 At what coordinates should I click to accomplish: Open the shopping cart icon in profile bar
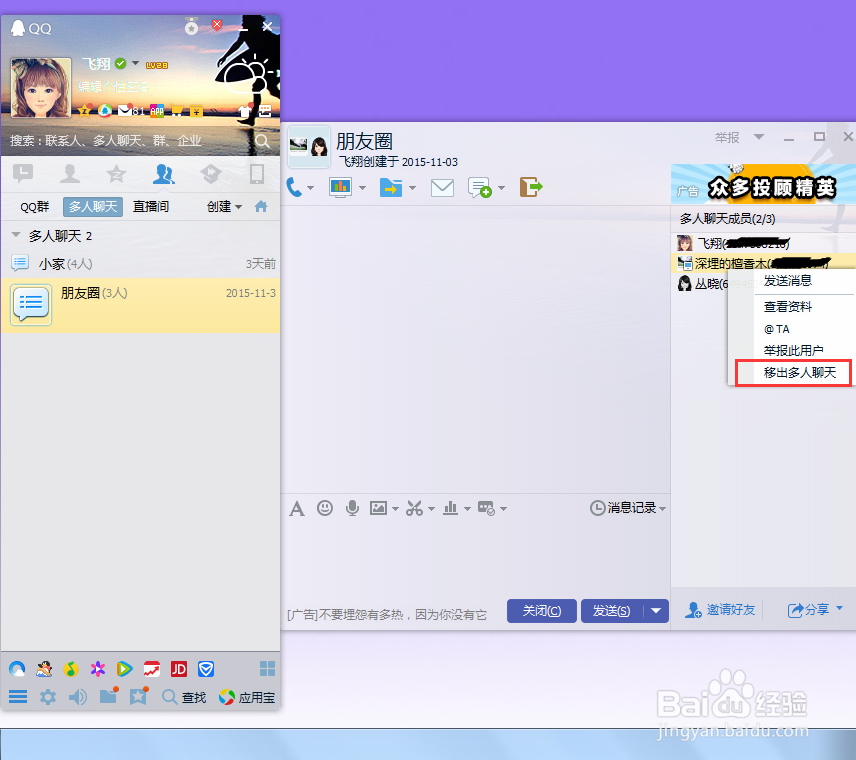tap(177, 111)
